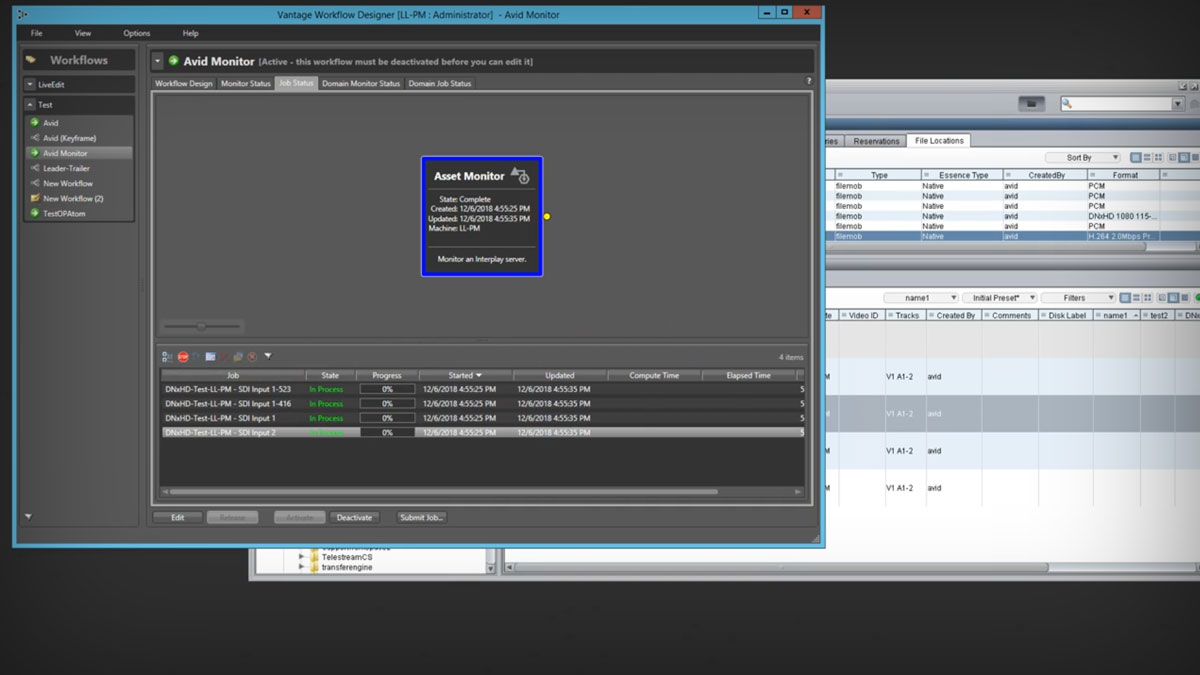Collapse the workflow header using the arrow button
The image size is (1200, 675).
coord(157,61)
